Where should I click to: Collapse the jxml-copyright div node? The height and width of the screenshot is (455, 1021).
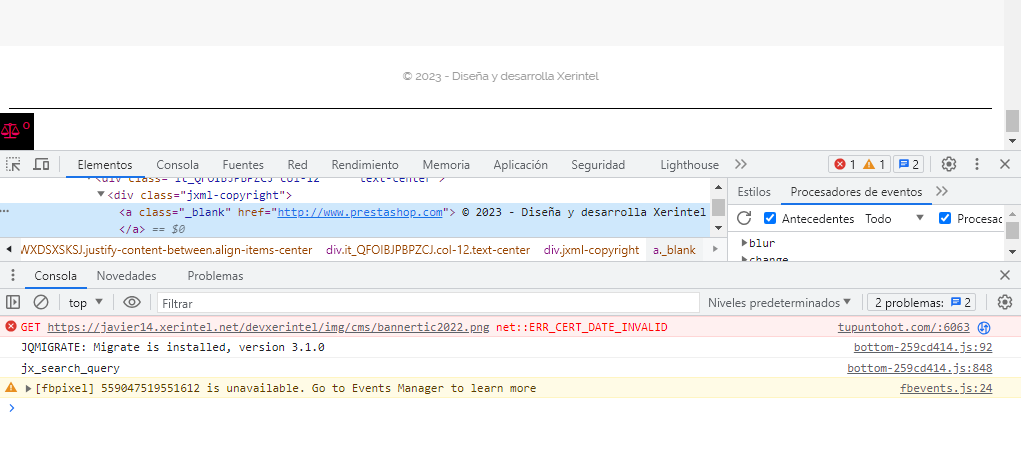coord(101,195)
